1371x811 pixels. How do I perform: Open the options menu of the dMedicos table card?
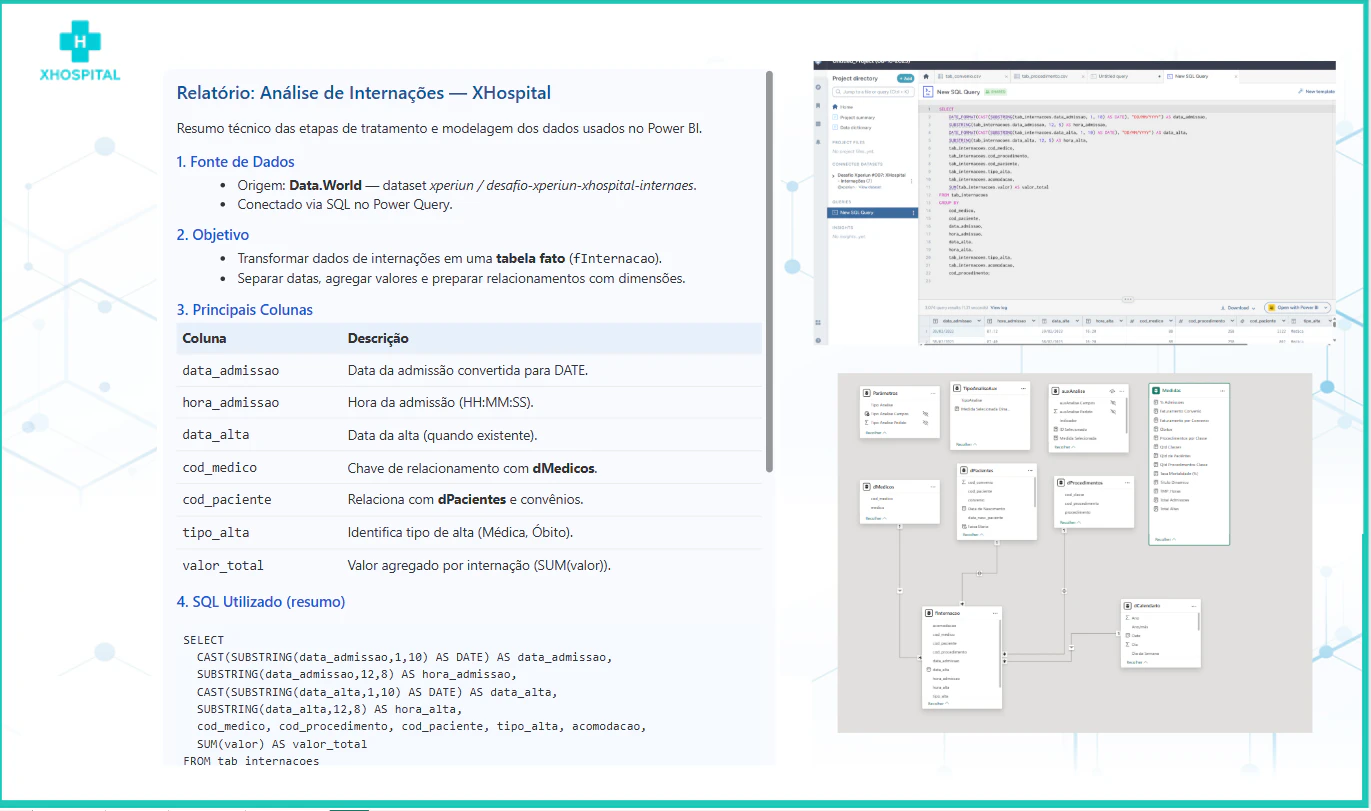tap(933, 487)
